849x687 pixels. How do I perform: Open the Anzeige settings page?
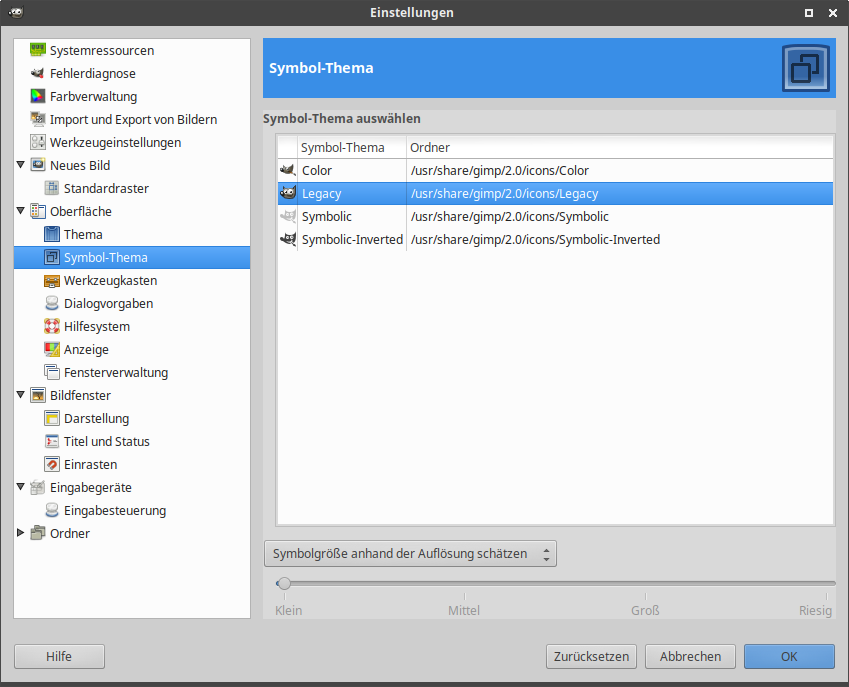coord(86,349)
